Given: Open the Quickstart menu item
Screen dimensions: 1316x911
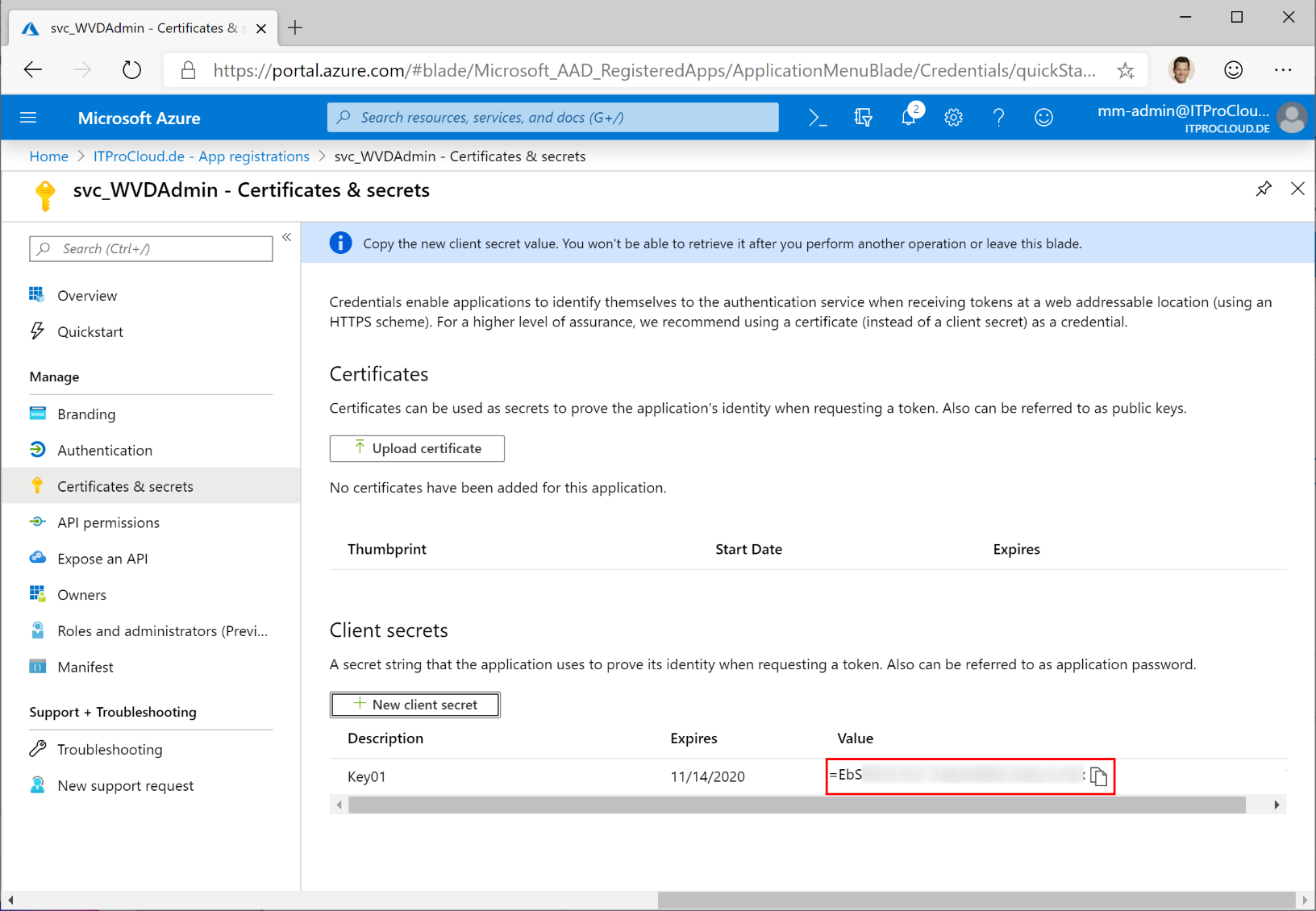Looking at the screenshot, I should tap(90, 331).
